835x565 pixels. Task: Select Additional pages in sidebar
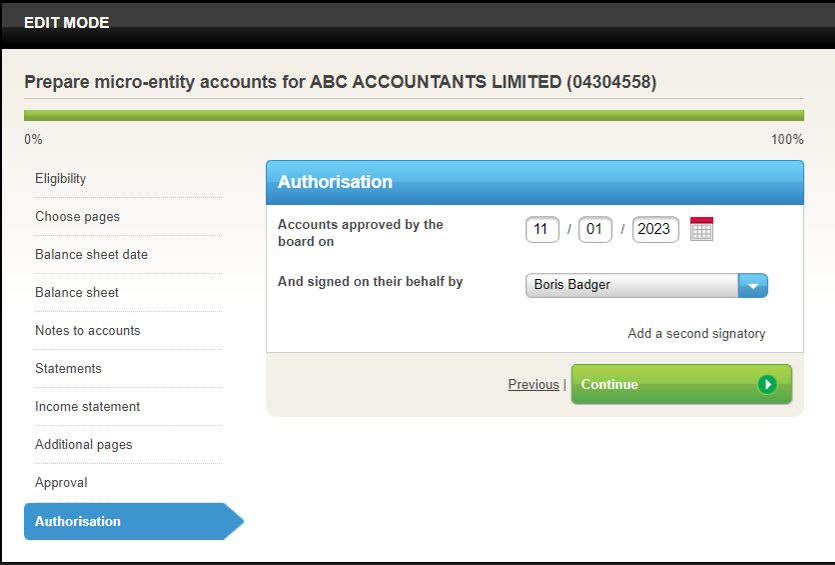tap(84, 445)
